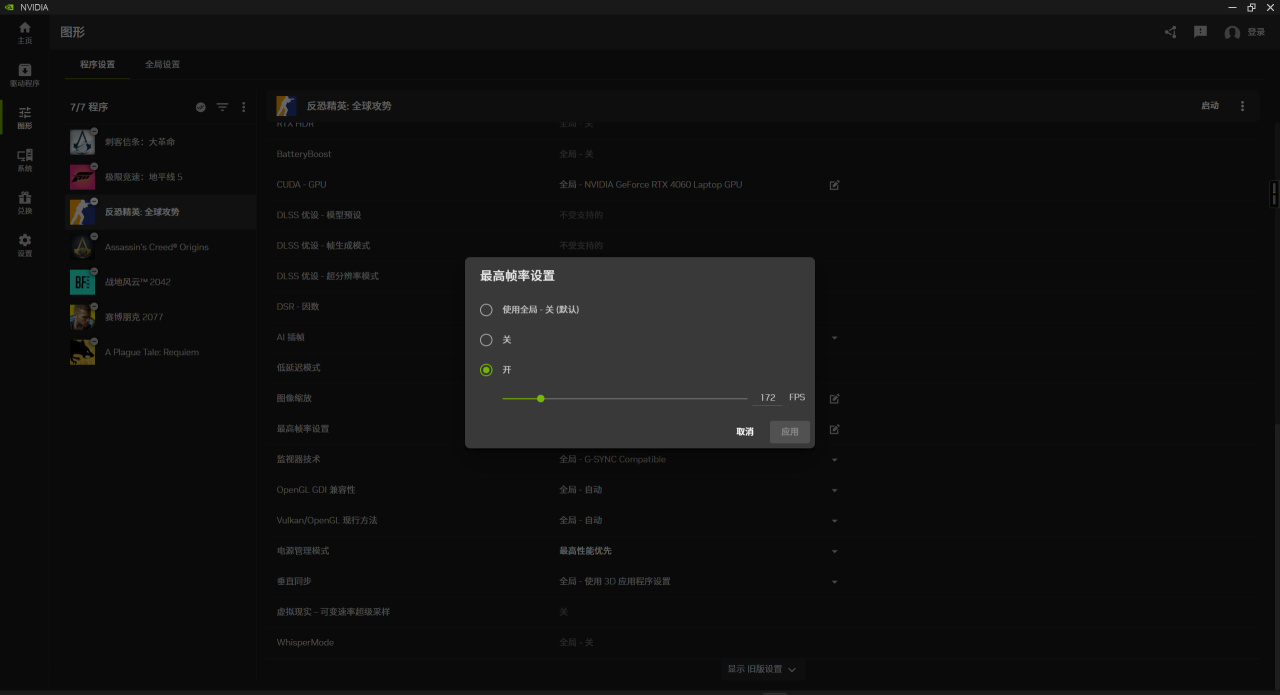Select the 关 radio option
1280x695 pixels.
(486, 340)
